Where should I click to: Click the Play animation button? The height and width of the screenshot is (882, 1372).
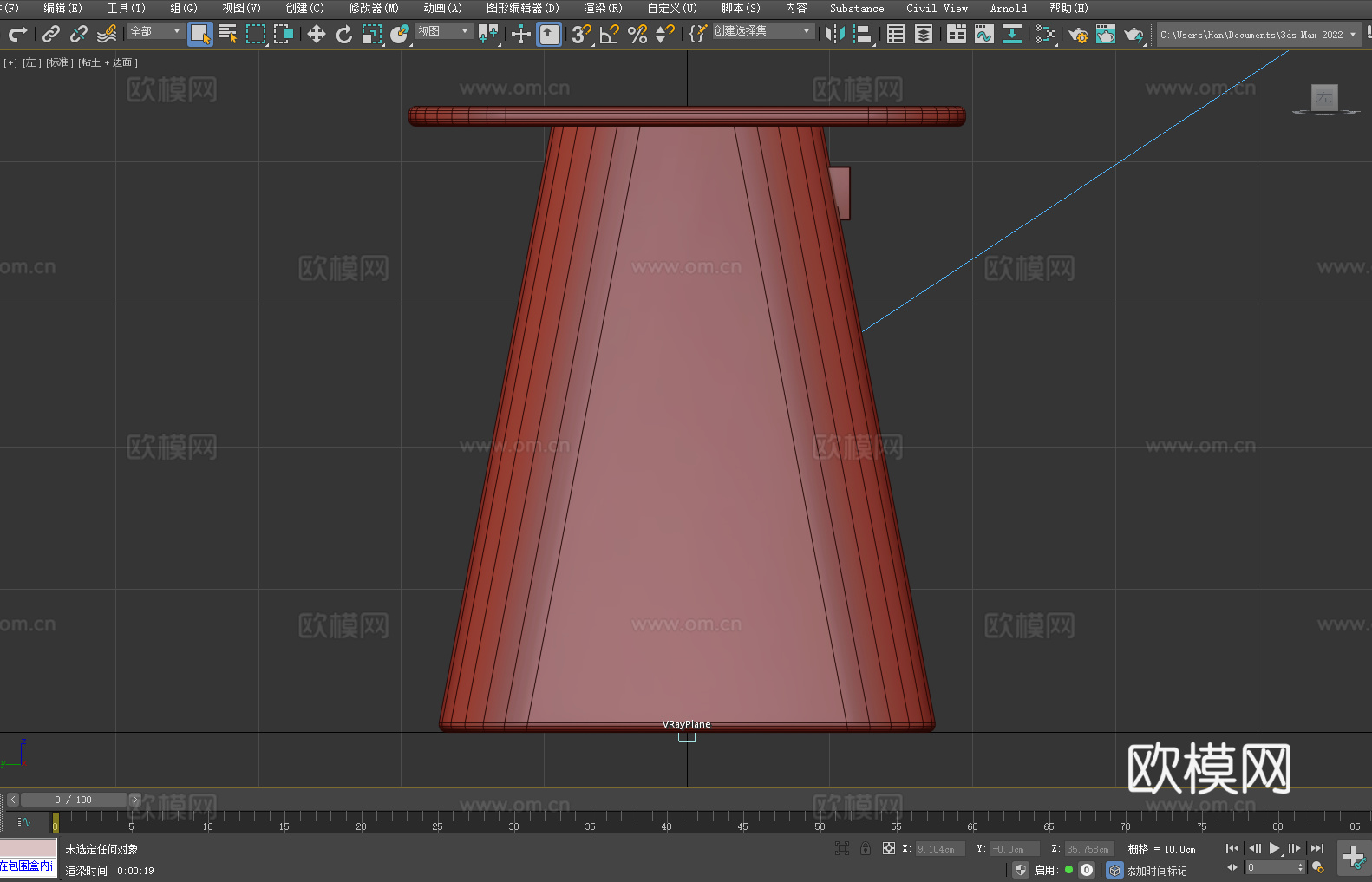[1274, 848]
